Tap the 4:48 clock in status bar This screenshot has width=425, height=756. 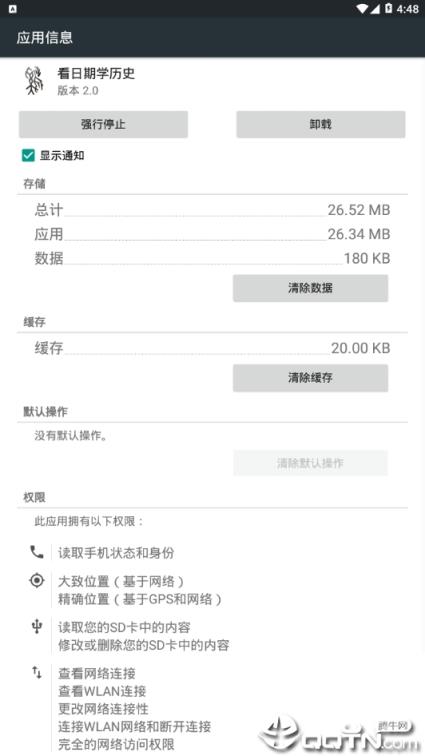click(x=408, y=9)
